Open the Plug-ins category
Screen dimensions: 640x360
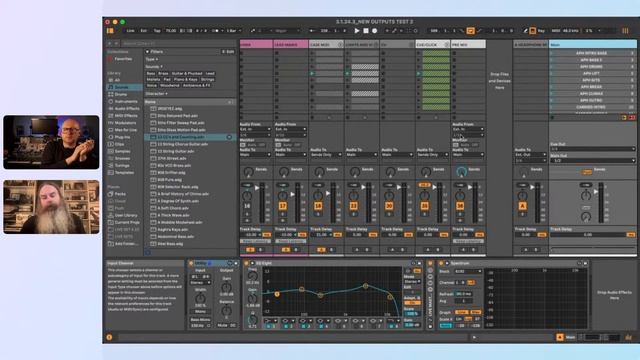point(122,137)
